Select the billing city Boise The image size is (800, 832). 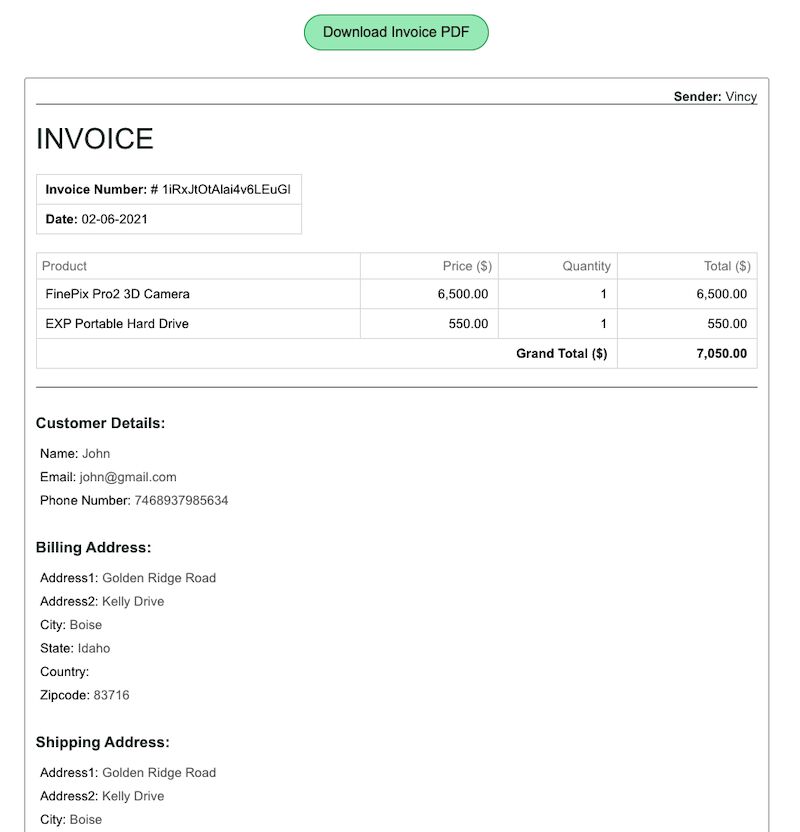pos(86,624)
